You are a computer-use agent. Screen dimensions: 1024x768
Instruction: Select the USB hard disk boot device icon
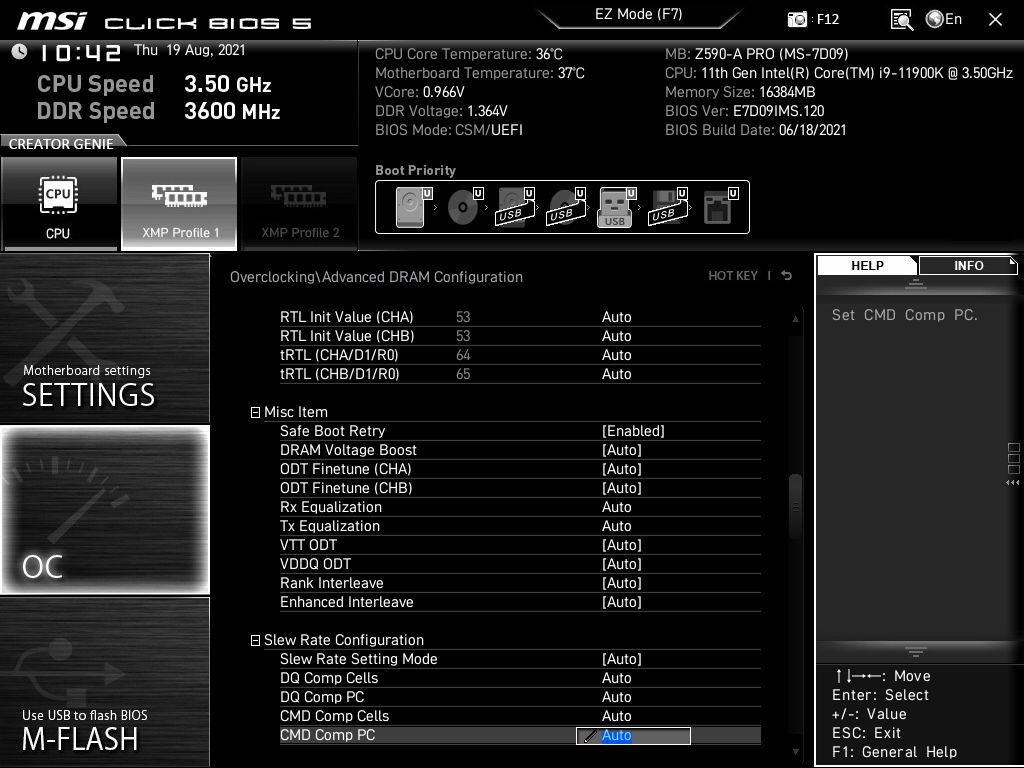515,207
